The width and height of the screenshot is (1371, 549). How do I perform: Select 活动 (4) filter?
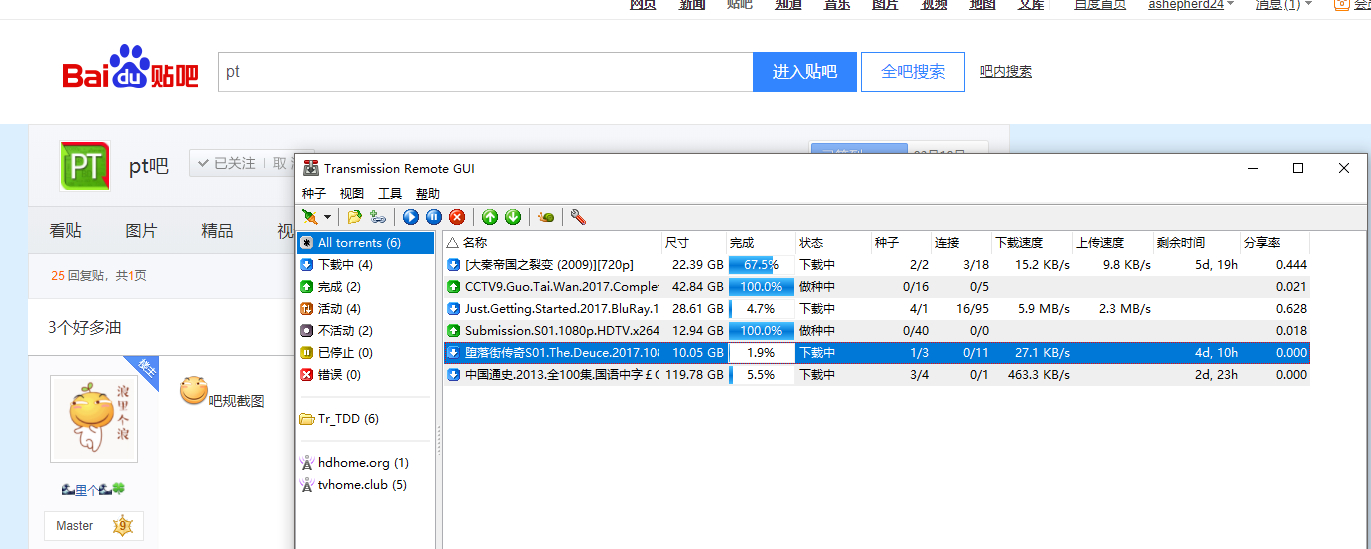coord(366,308)
